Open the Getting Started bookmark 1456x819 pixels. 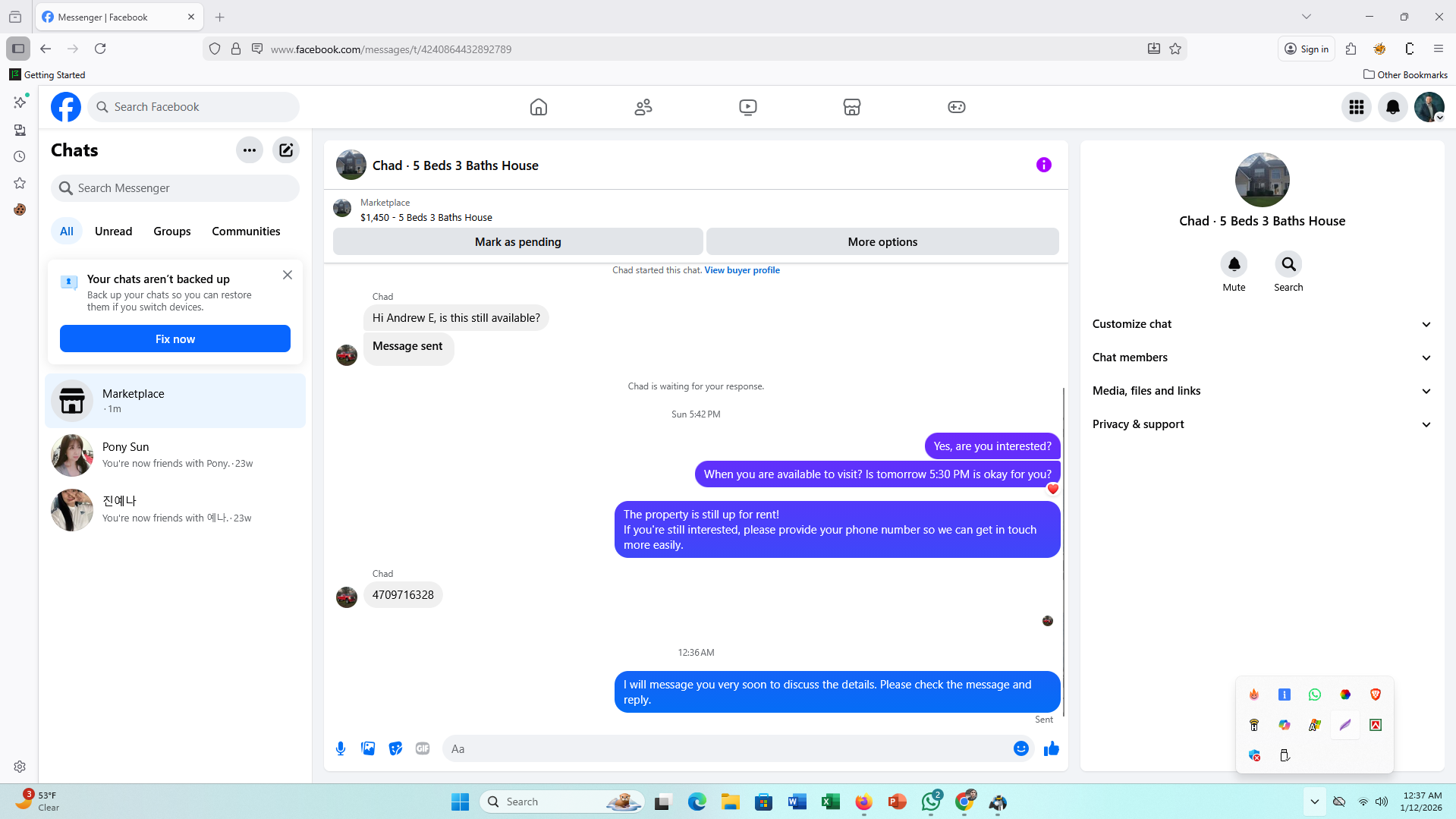(x=47, y=74)
